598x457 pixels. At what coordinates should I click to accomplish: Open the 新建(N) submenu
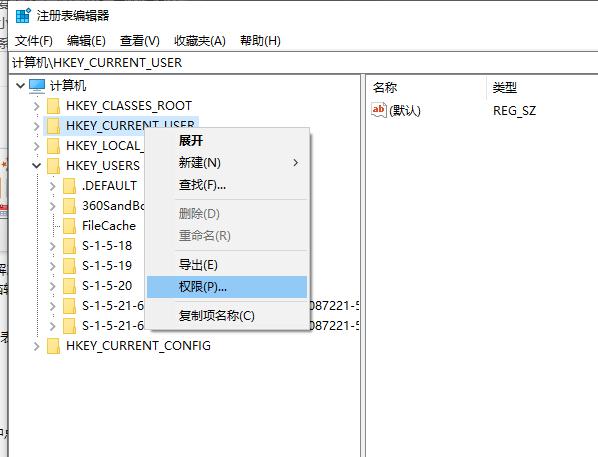click(227, 163)
